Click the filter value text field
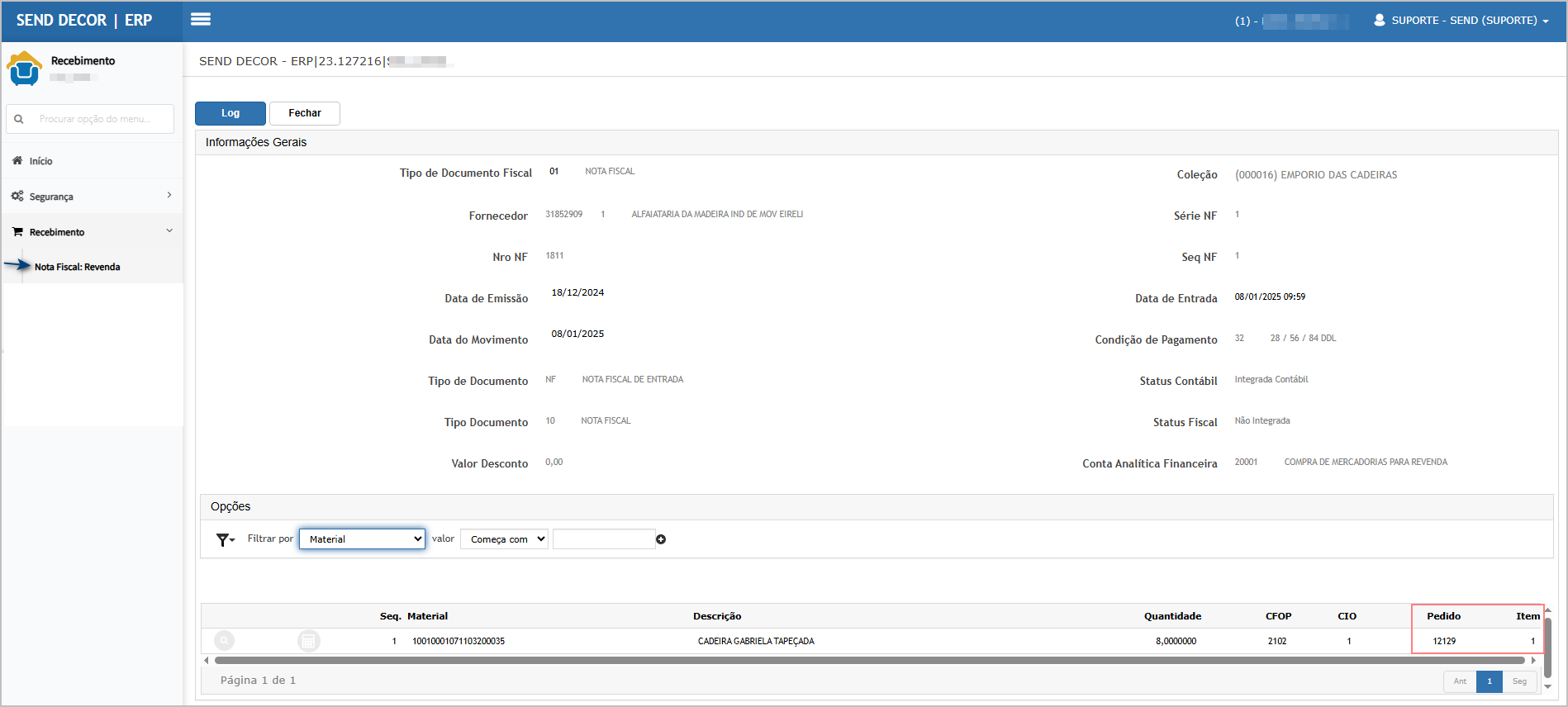This screenshot has width=1568, height=707. pos(603,539)
